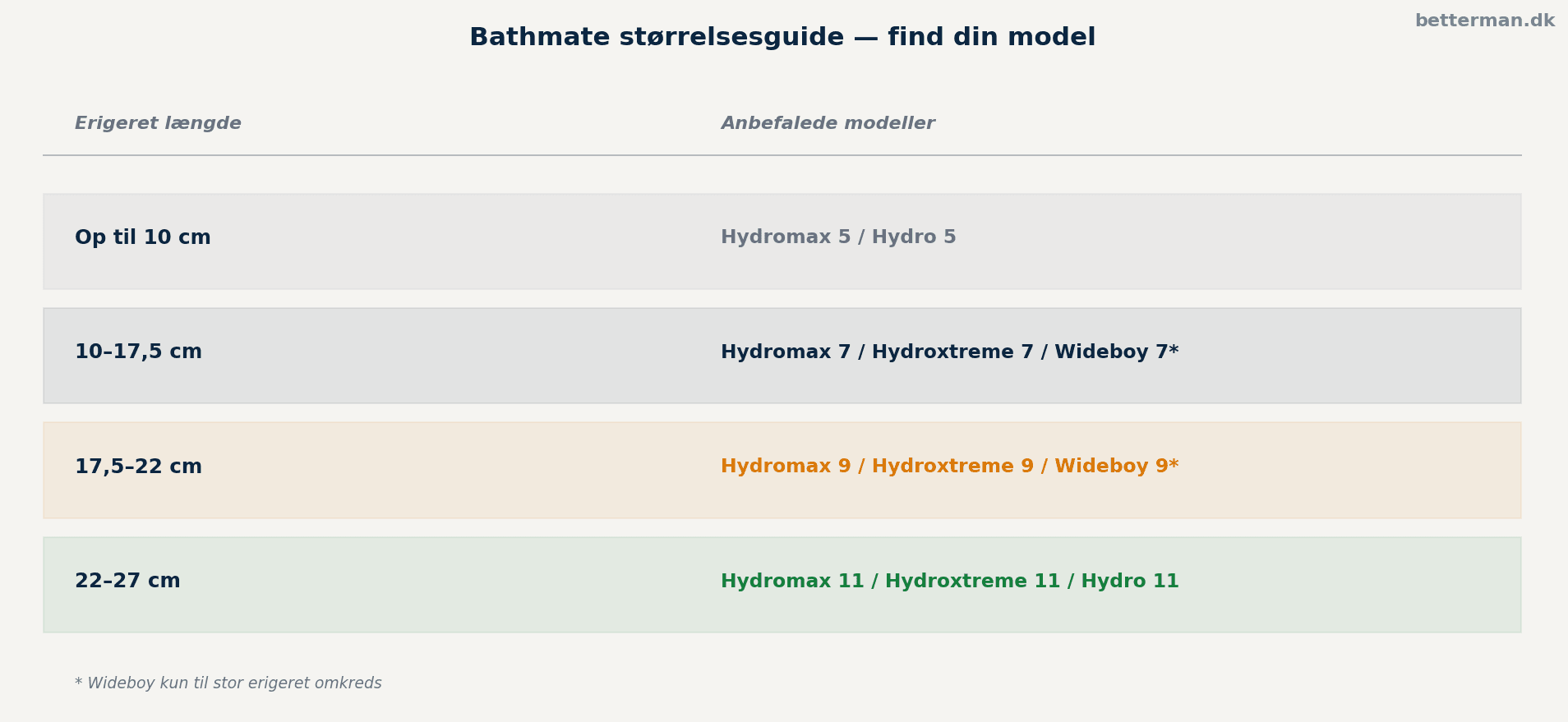
Task: Click the 'Erigeret længde' column header
Action: (158, 124)
